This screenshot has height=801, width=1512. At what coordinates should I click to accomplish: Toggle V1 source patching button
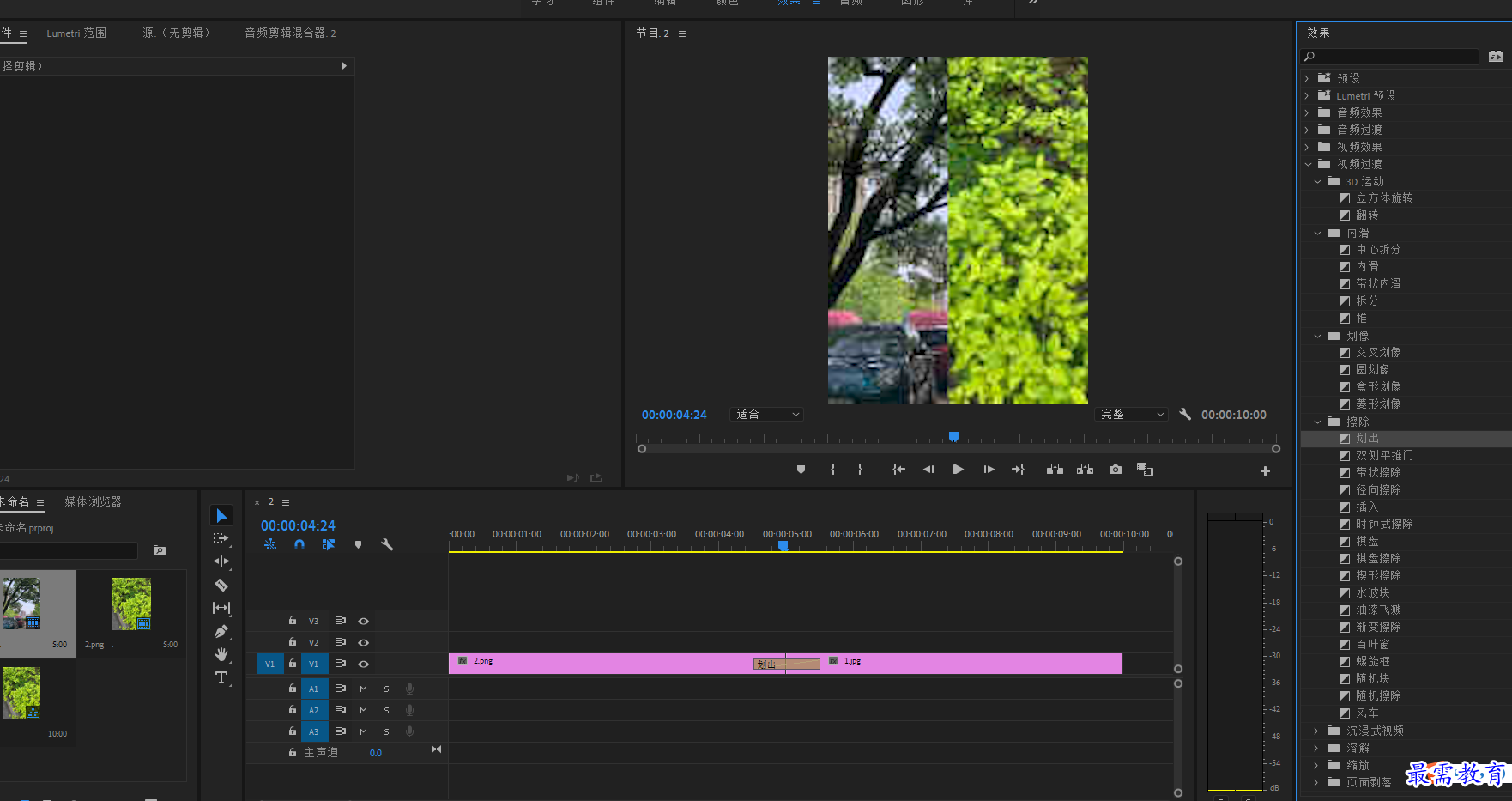[269, 664]
